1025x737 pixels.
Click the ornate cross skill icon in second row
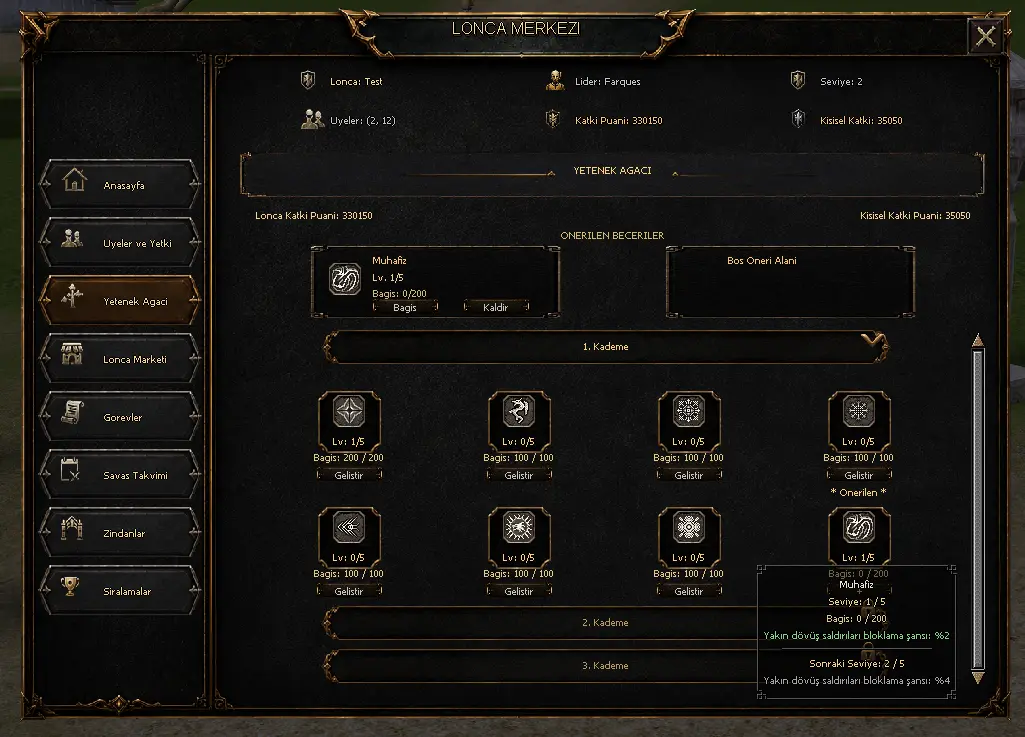point(689,528)
